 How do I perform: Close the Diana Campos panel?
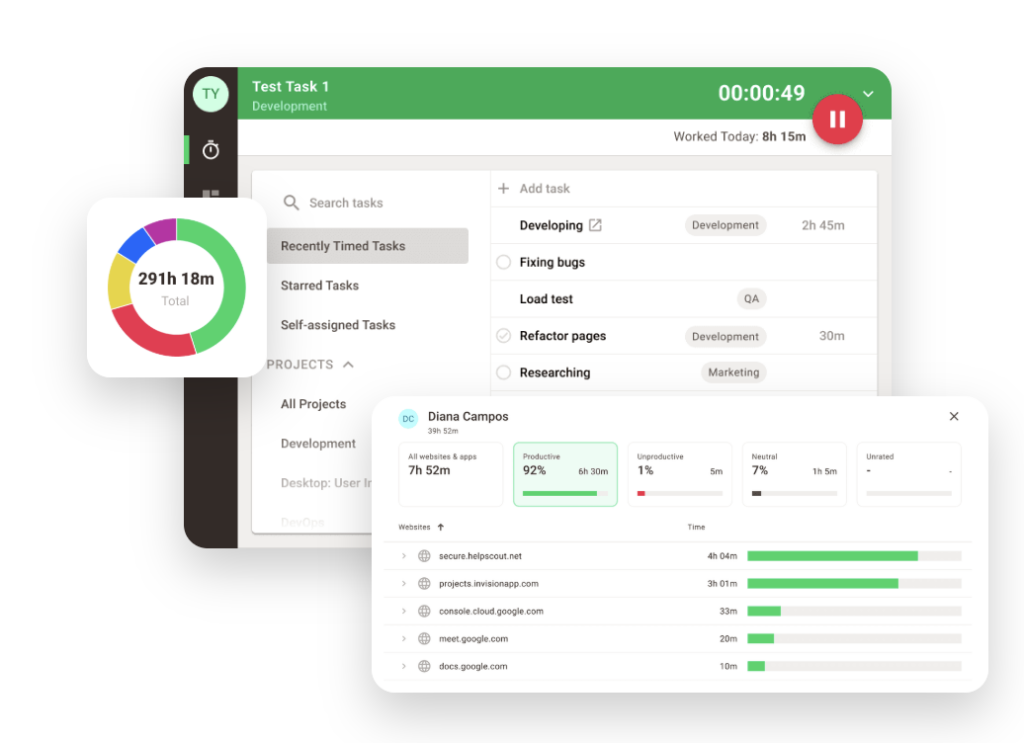click(953, 417)
